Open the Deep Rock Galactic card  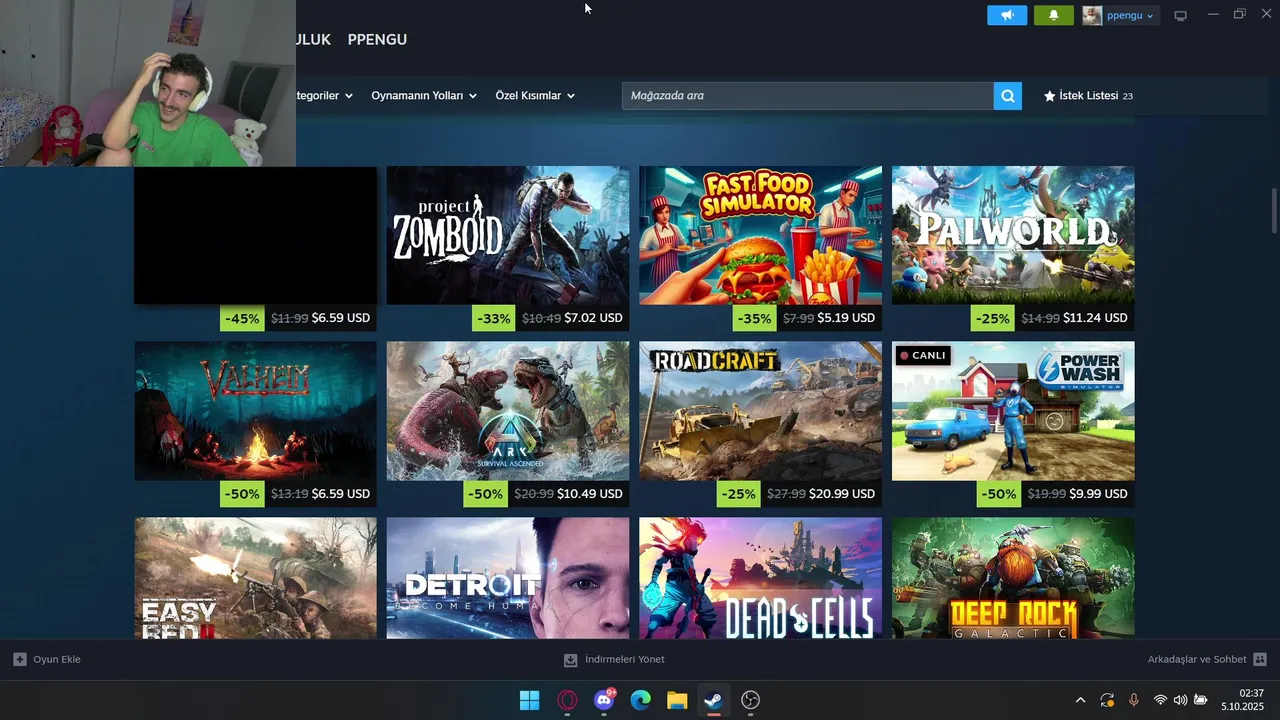coord(1013,578)
